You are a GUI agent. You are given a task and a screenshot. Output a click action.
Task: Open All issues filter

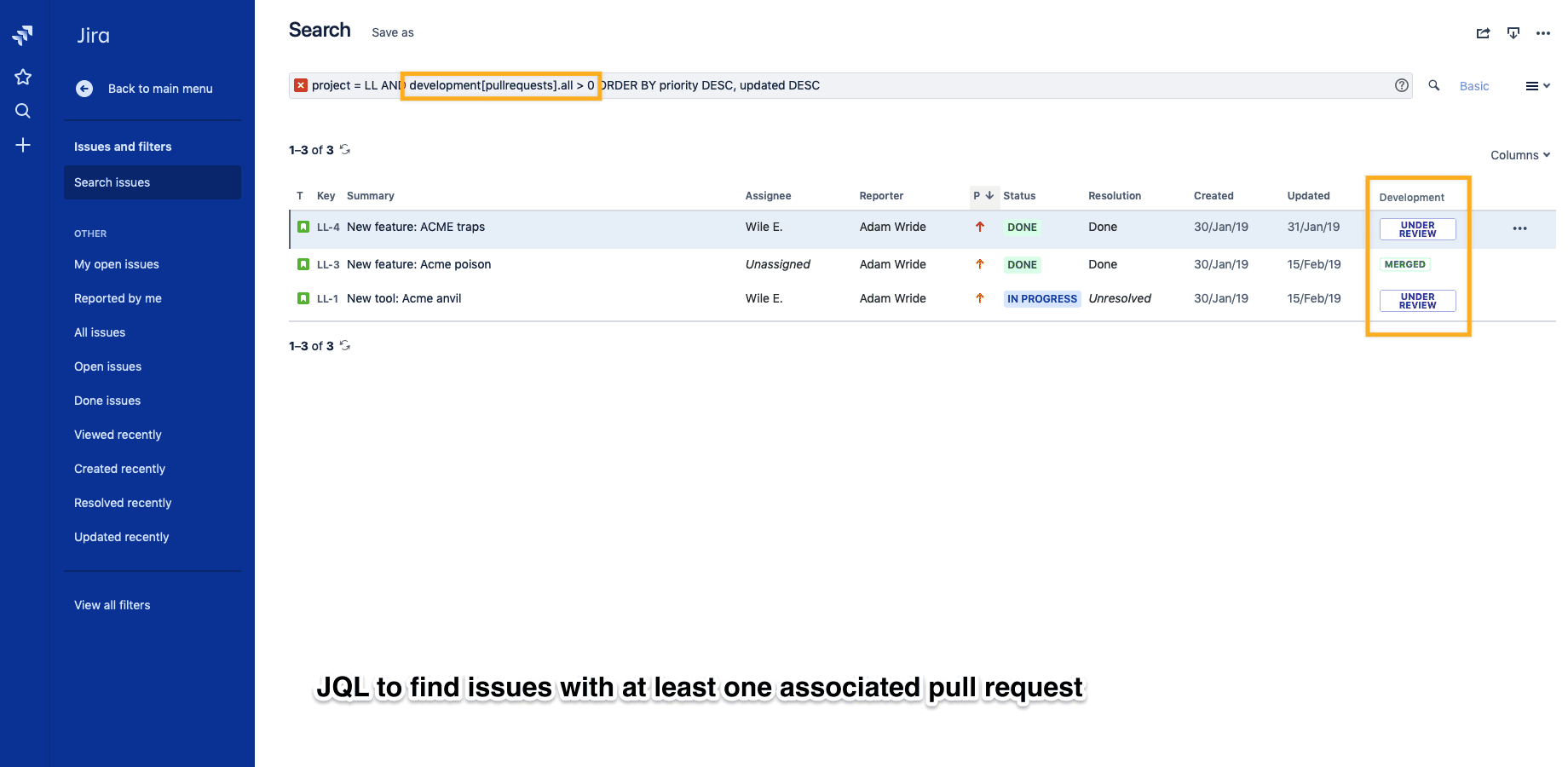pos(100,332)
